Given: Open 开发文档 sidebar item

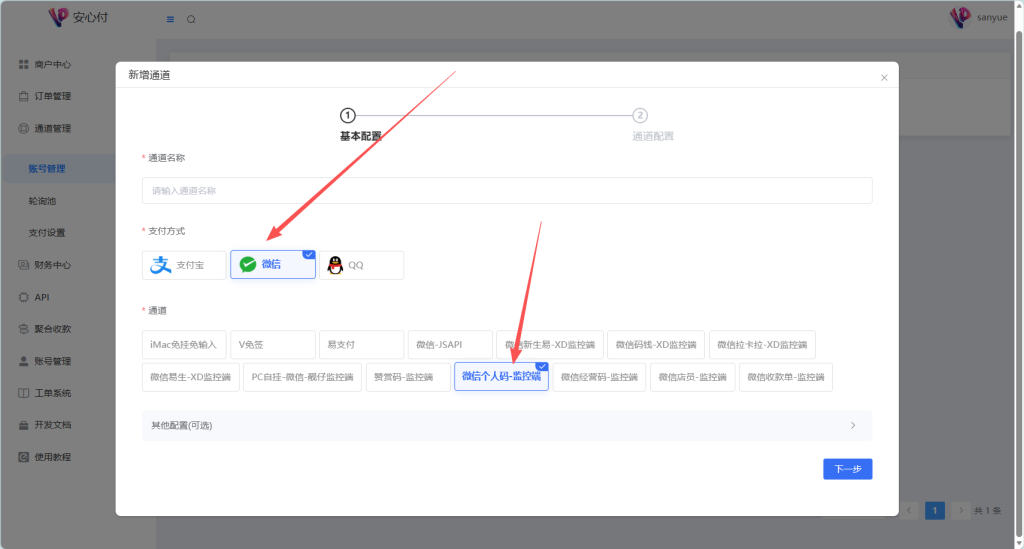Looking at the screenshot, I should pos(52,425).
